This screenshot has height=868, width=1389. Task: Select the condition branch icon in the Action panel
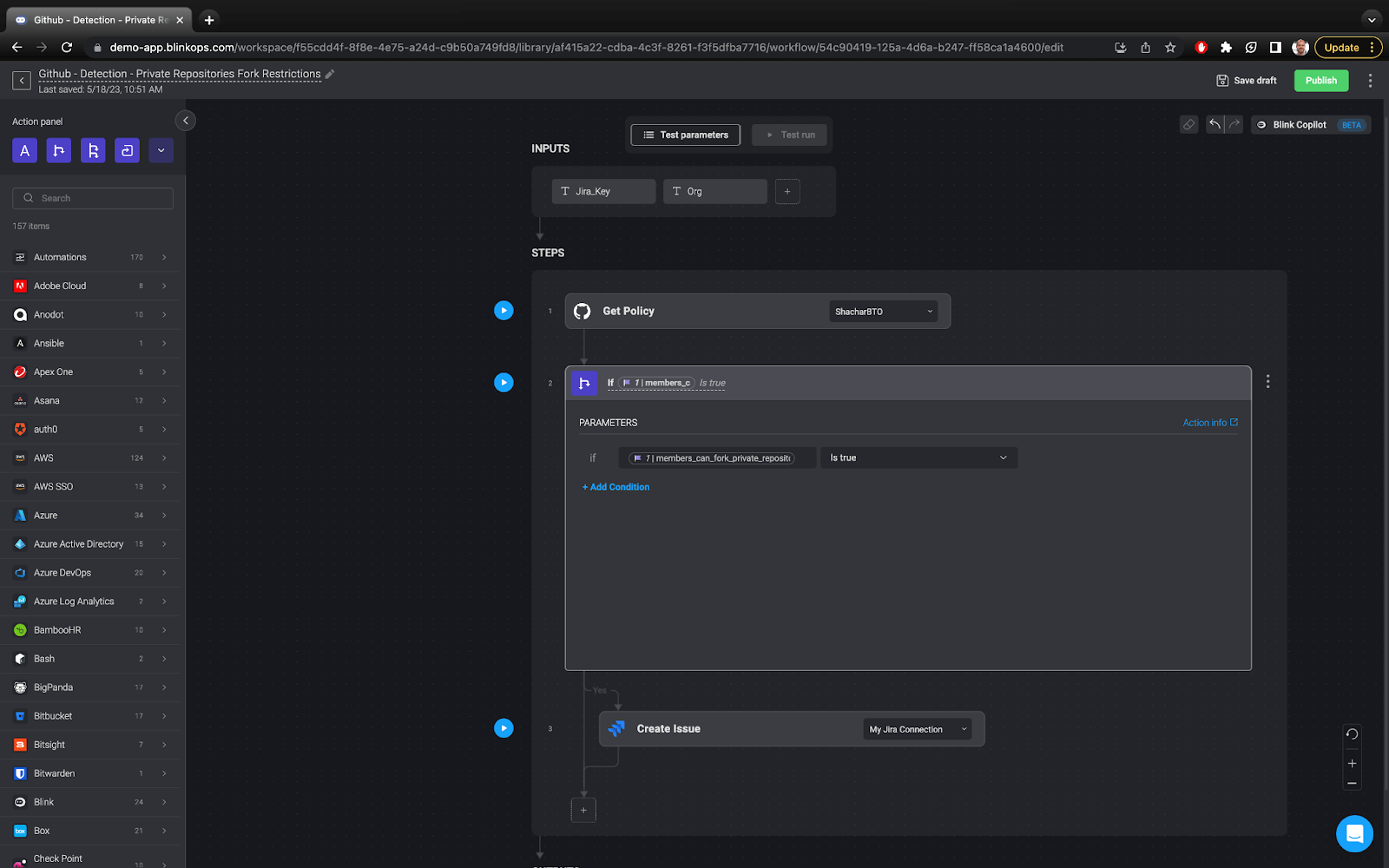tap(58, 150)
